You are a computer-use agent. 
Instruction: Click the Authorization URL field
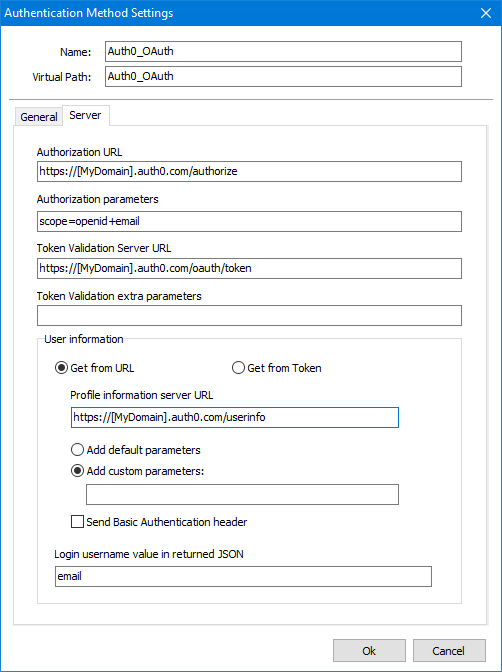point(249,171)
